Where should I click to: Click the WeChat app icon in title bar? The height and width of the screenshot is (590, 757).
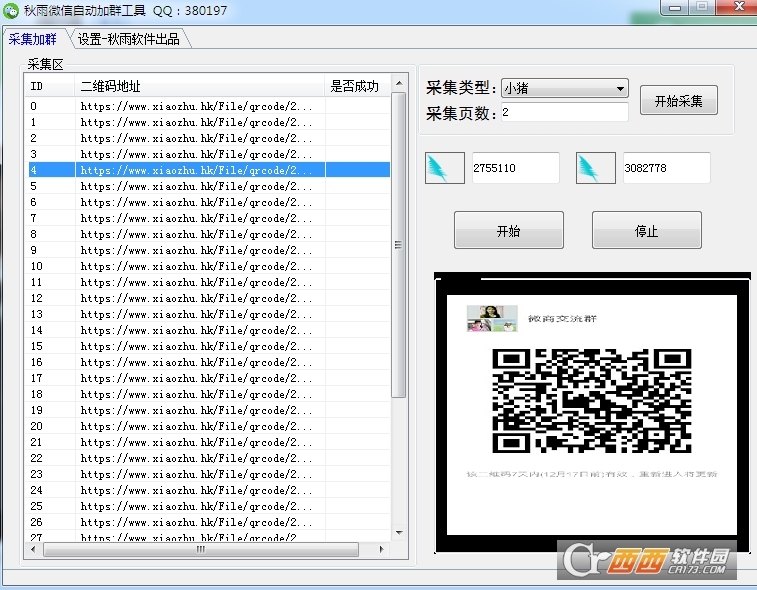(x=11, y=11)
